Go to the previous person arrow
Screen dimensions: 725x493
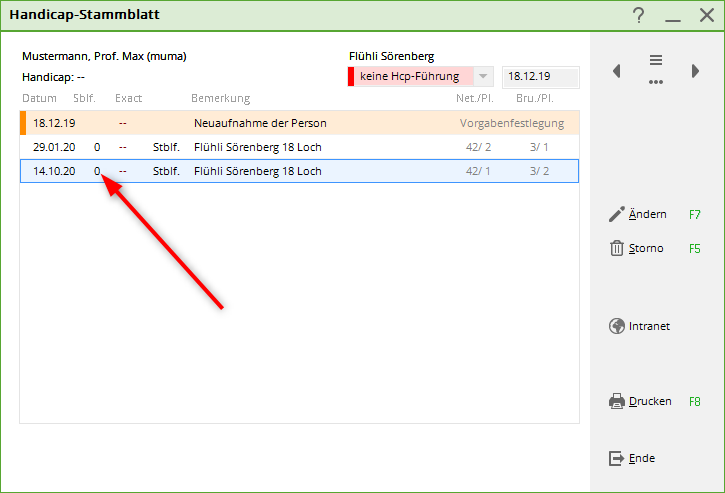pyautogui.click(x=616, y=71)
